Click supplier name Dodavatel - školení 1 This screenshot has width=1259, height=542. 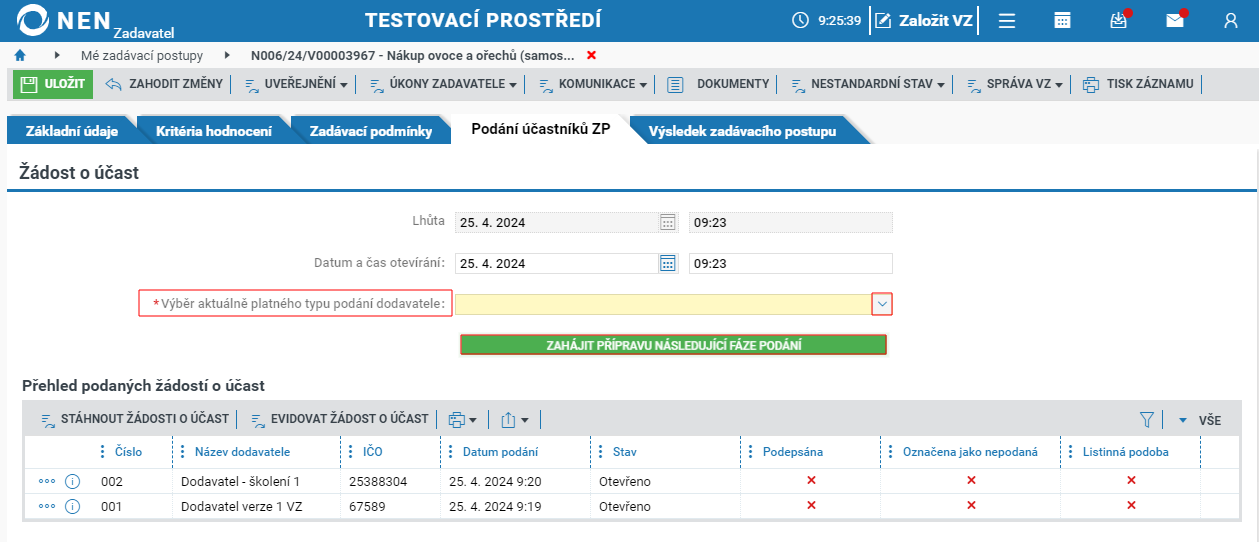[x=240, y=481]
